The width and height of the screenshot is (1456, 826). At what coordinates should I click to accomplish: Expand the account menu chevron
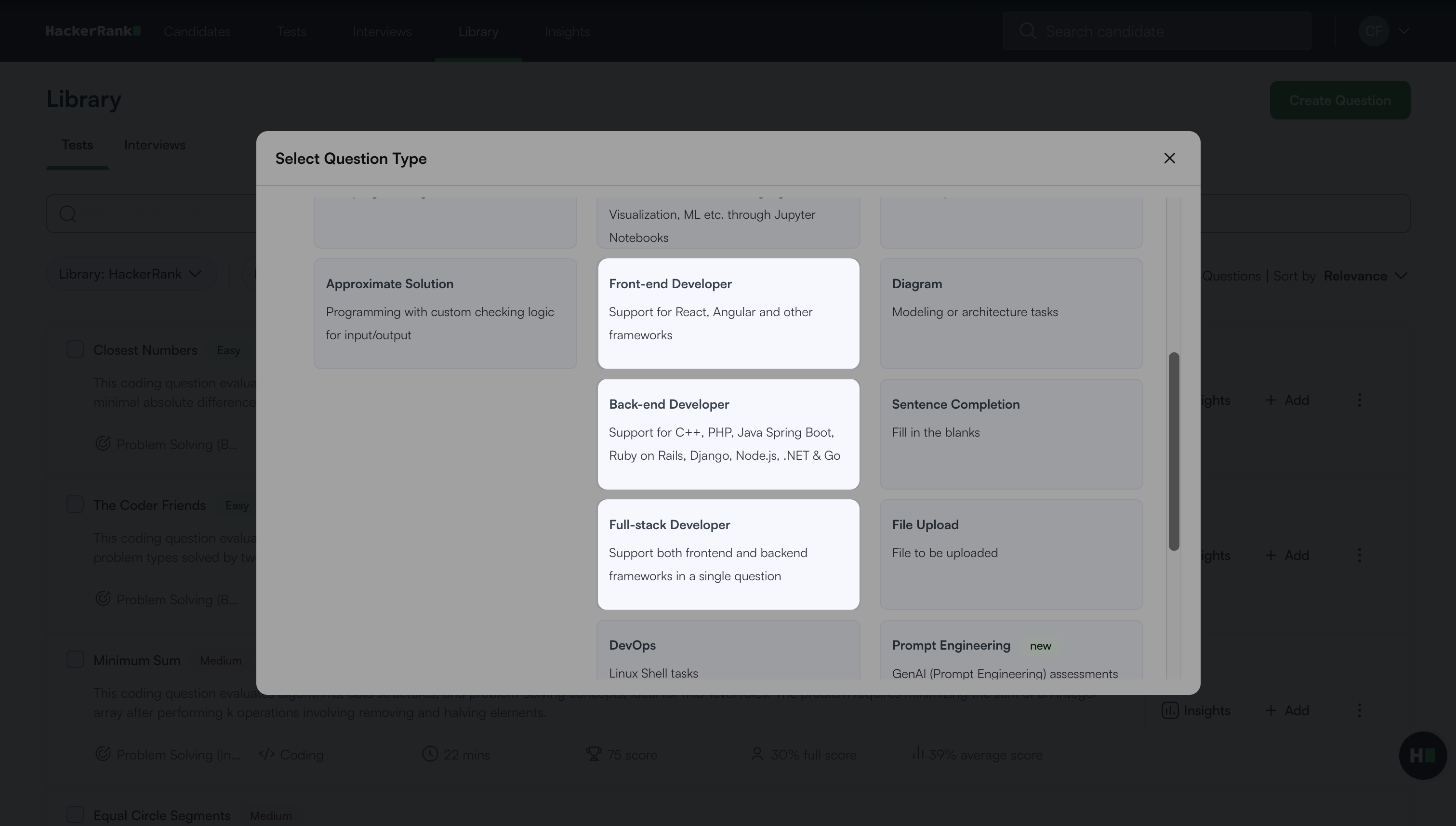1404,31
